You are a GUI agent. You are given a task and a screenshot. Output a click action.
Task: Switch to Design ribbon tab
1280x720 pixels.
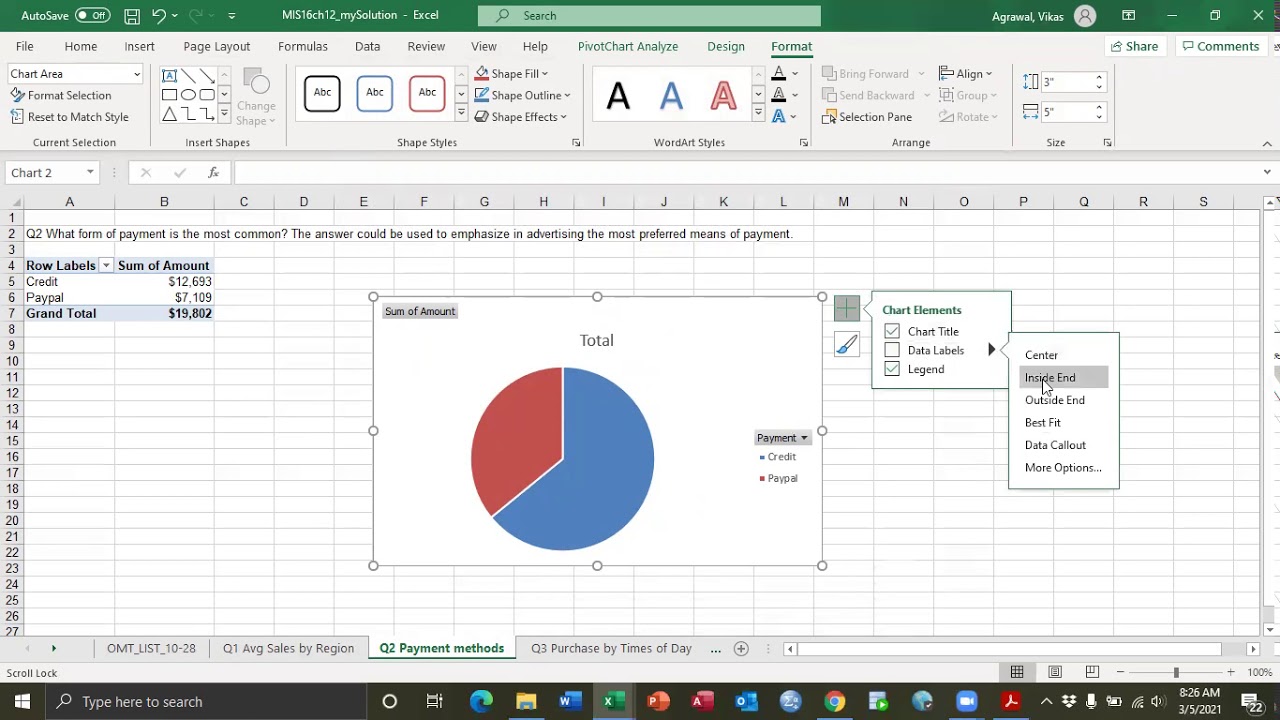[726, 46]
